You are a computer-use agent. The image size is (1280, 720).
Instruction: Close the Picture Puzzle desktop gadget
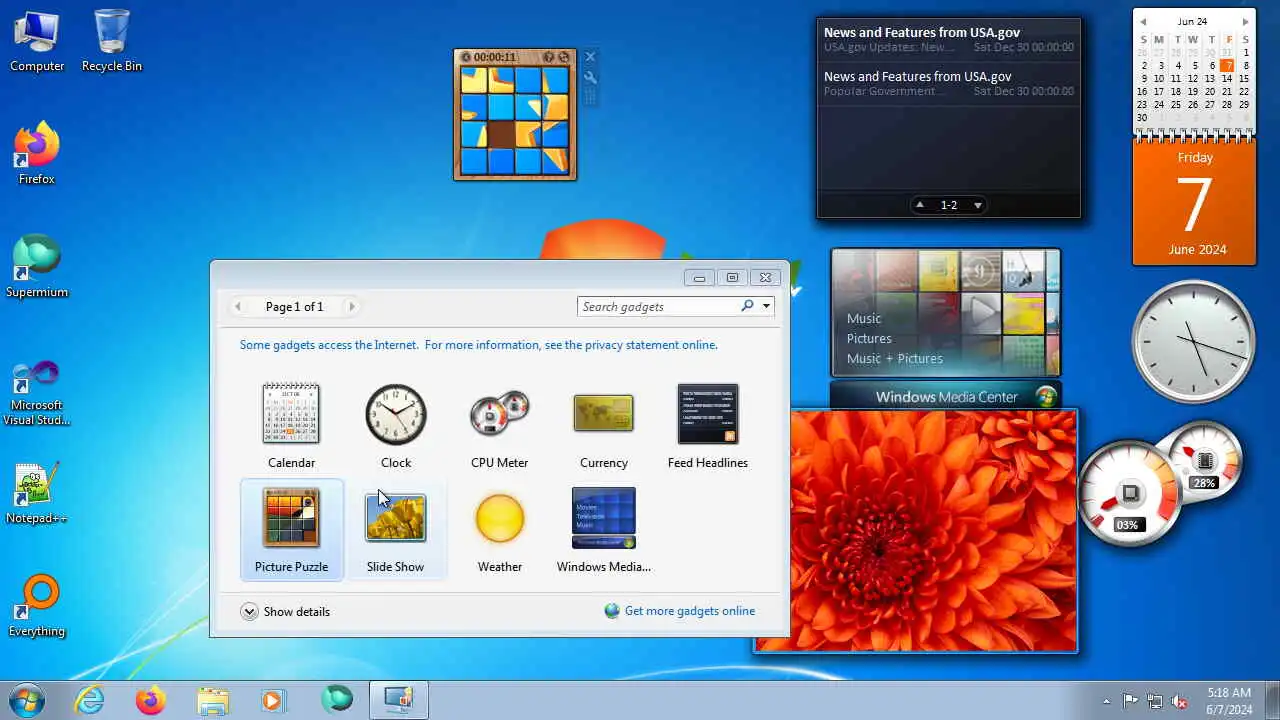(590, 57)
